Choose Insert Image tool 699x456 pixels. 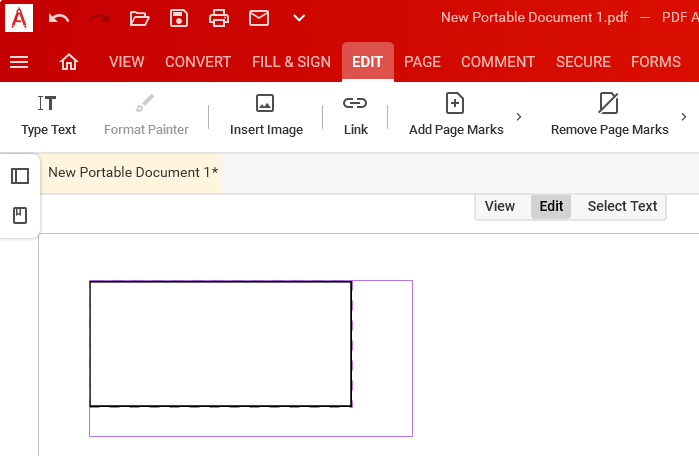[266, 115]
